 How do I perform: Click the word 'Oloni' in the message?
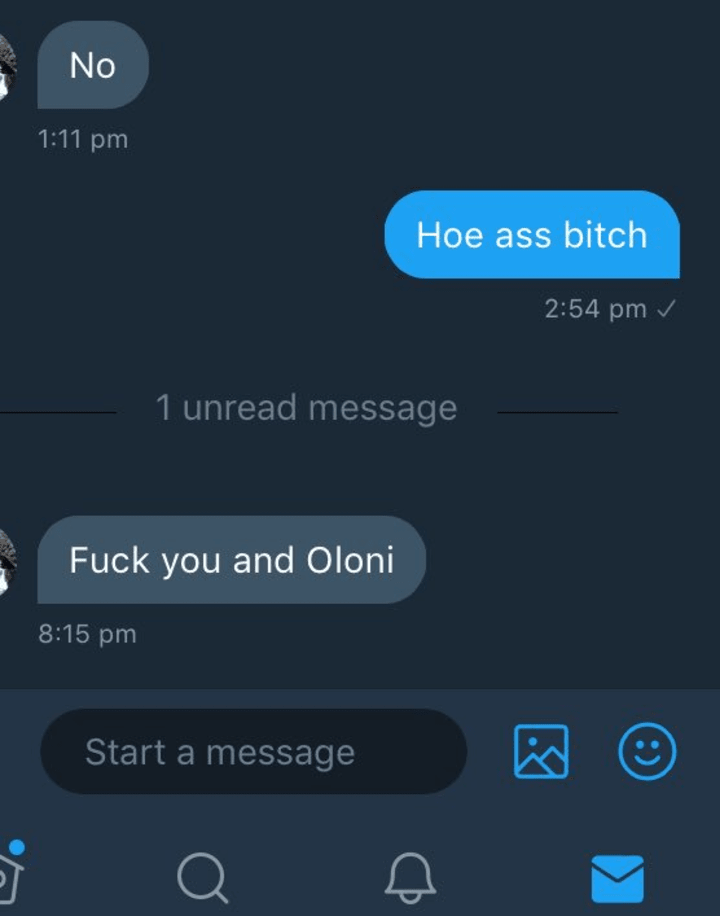[x=350, y=560]
